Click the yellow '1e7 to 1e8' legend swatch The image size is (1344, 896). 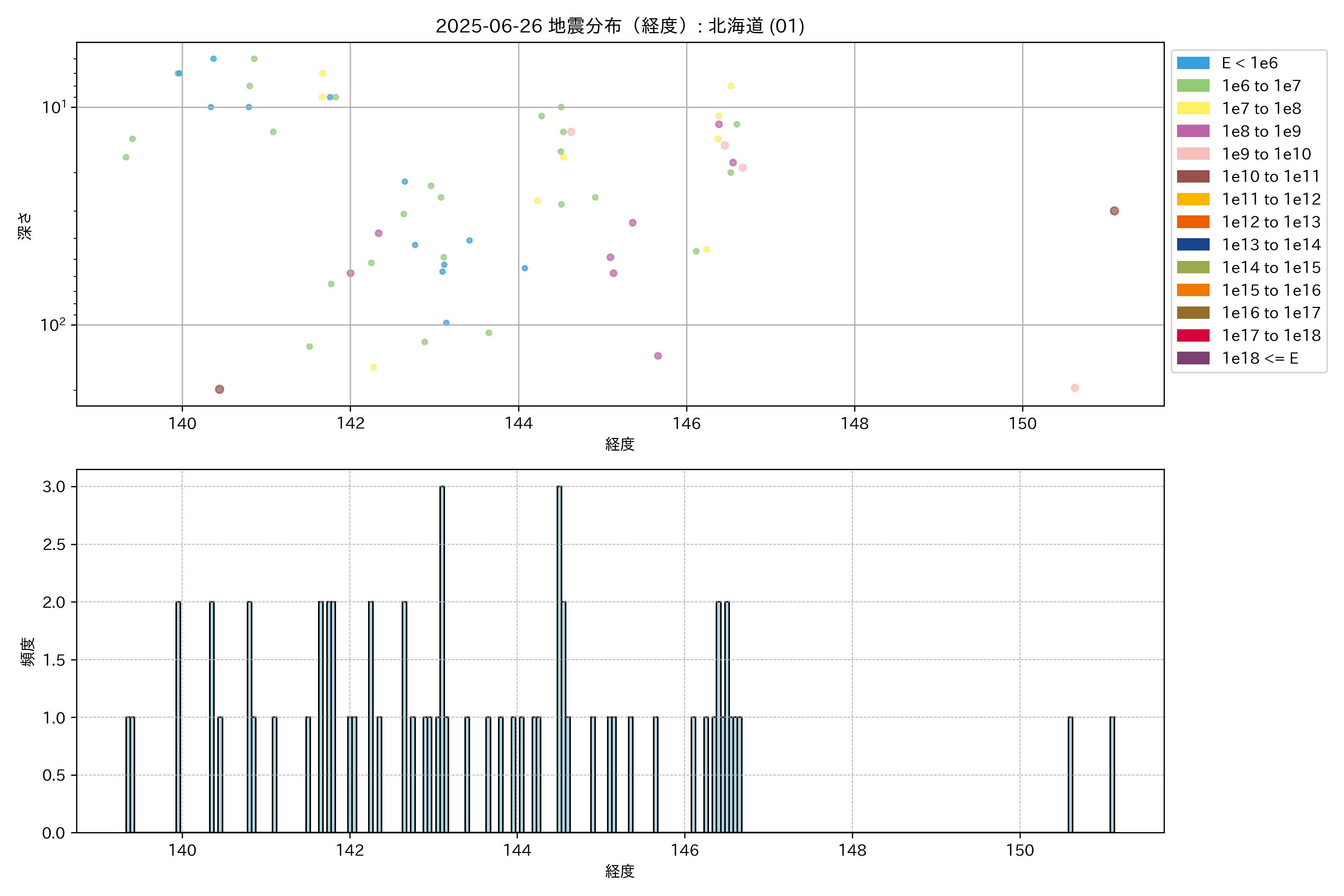pyautogui.click(x=1192, y=109)
